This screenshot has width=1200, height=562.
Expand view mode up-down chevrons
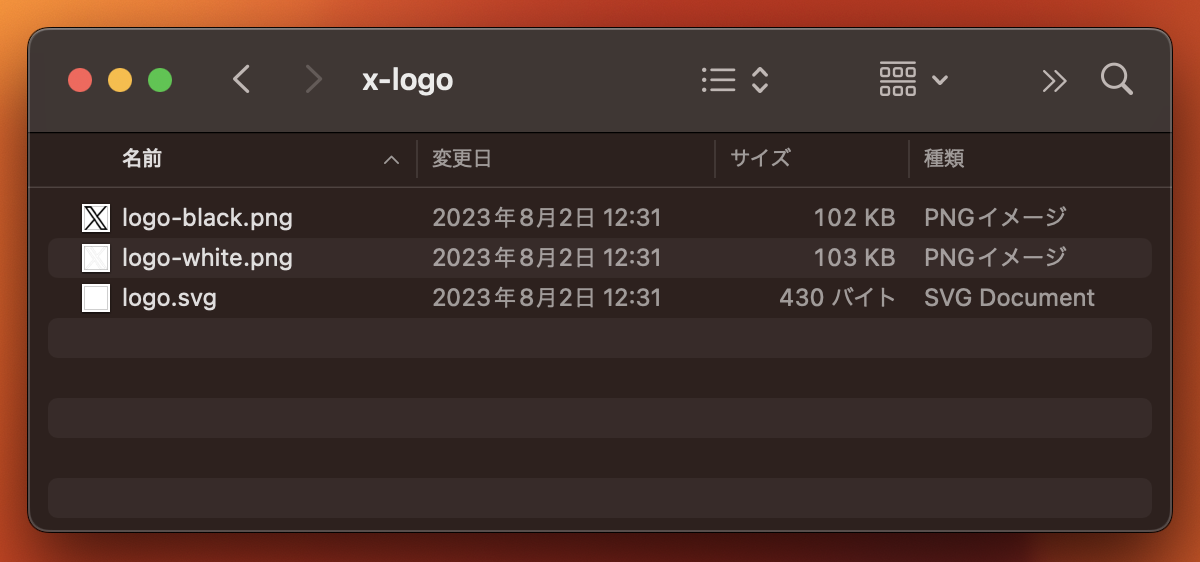[760, 80]
